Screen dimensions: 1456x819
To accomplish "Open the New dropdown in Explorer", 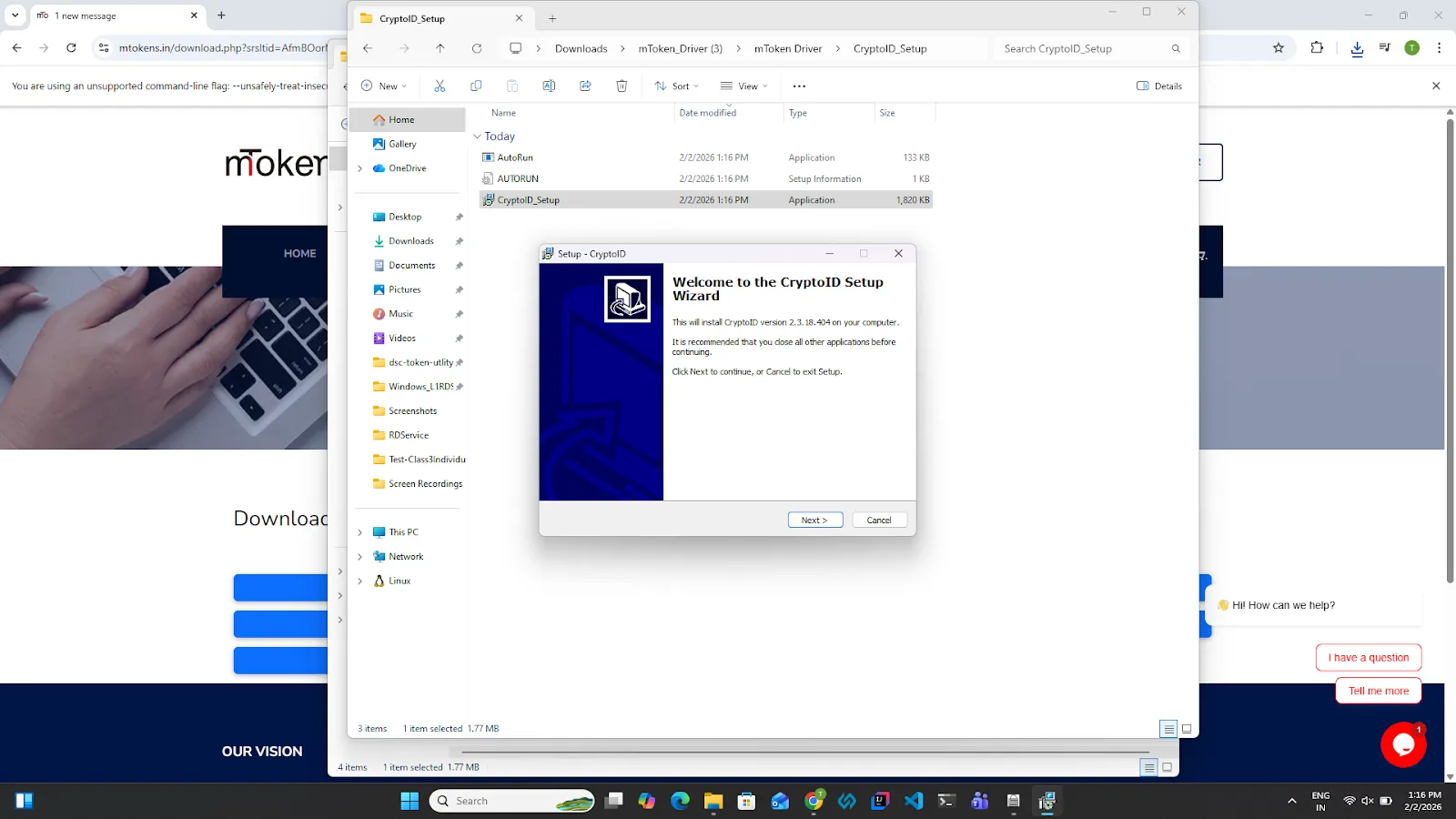I will (x=384, y=86).
